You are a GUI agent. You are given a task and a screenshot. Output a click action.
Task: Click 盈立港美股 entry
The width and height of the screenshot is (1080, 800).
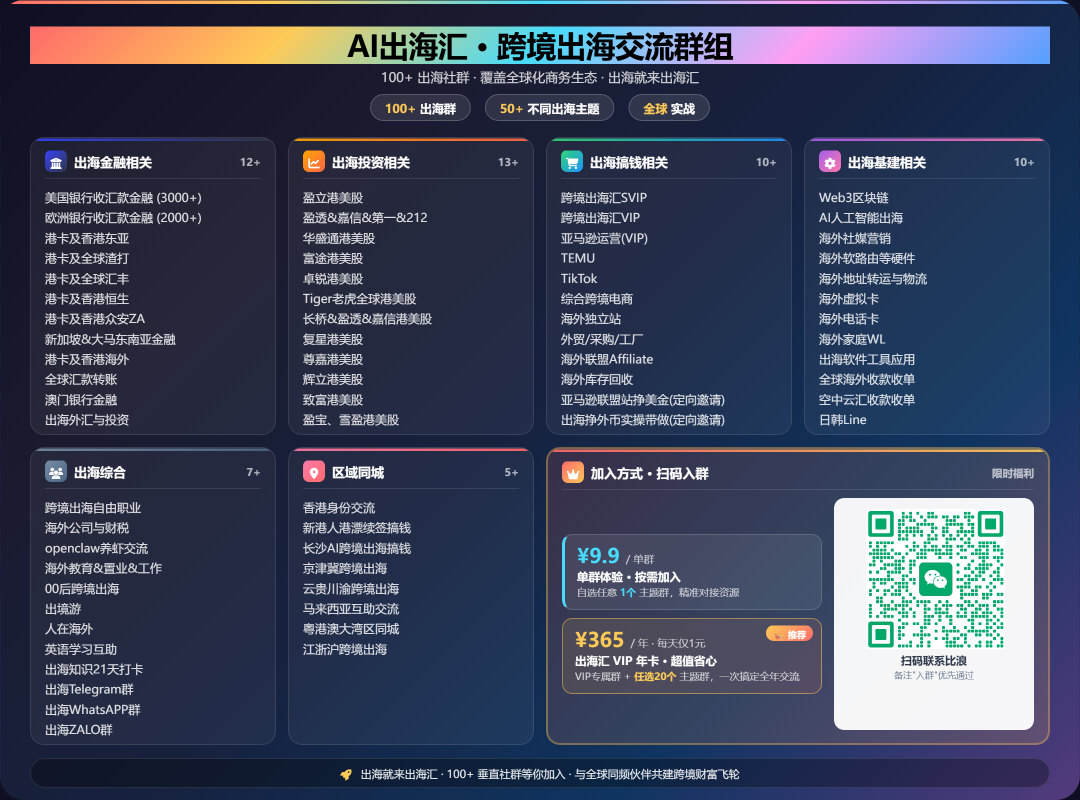pyautogui.click(x=333, y=198)
